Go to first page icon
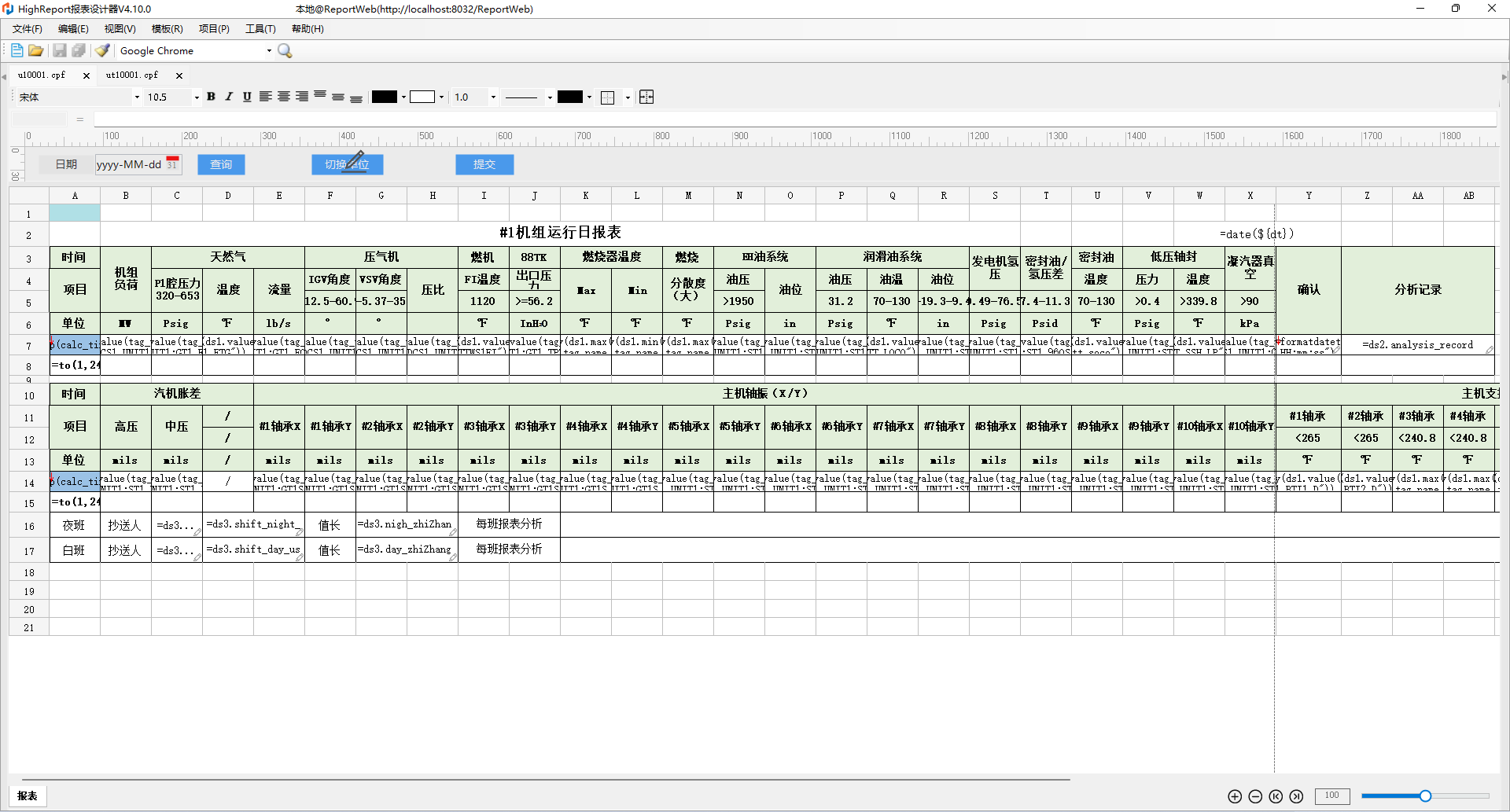Image resolution: width=1510 pixels, height=812 pixels. pos(1276,796)
